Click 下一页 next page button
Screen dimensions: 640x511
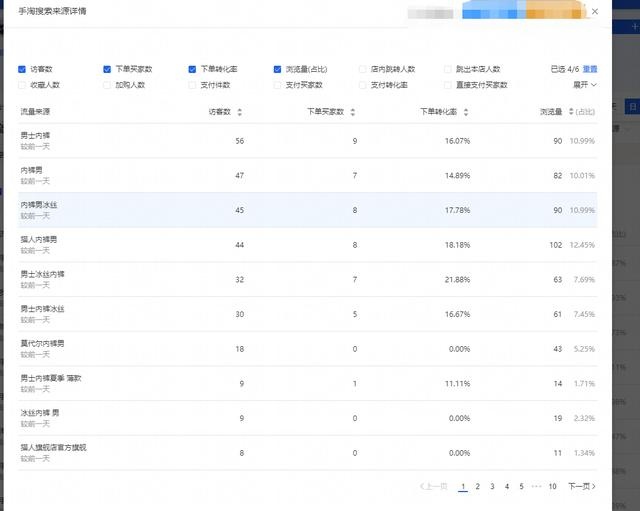pos(582,486)
